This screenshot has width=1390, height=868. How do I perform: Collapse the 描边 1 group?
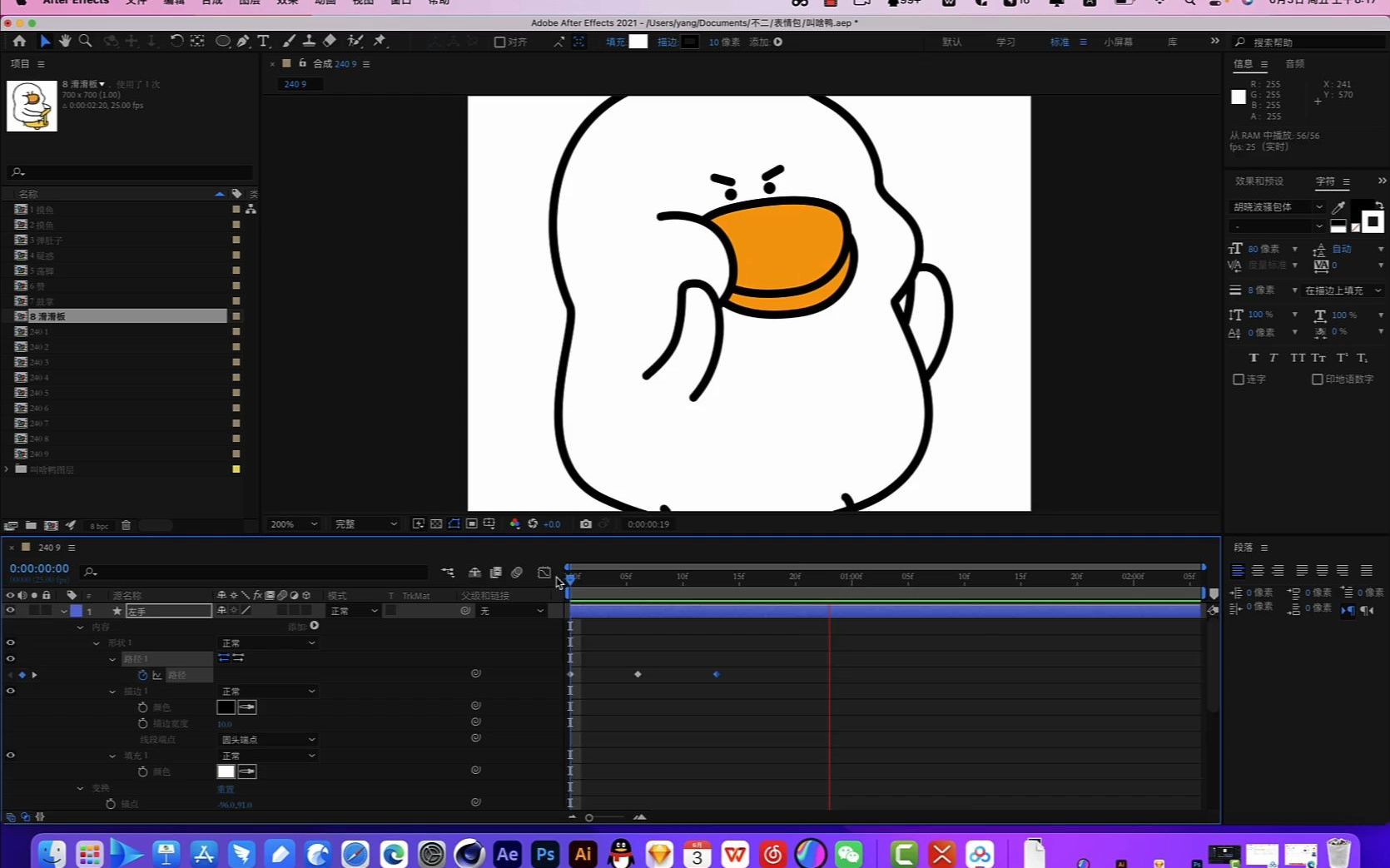click(112, 691)
